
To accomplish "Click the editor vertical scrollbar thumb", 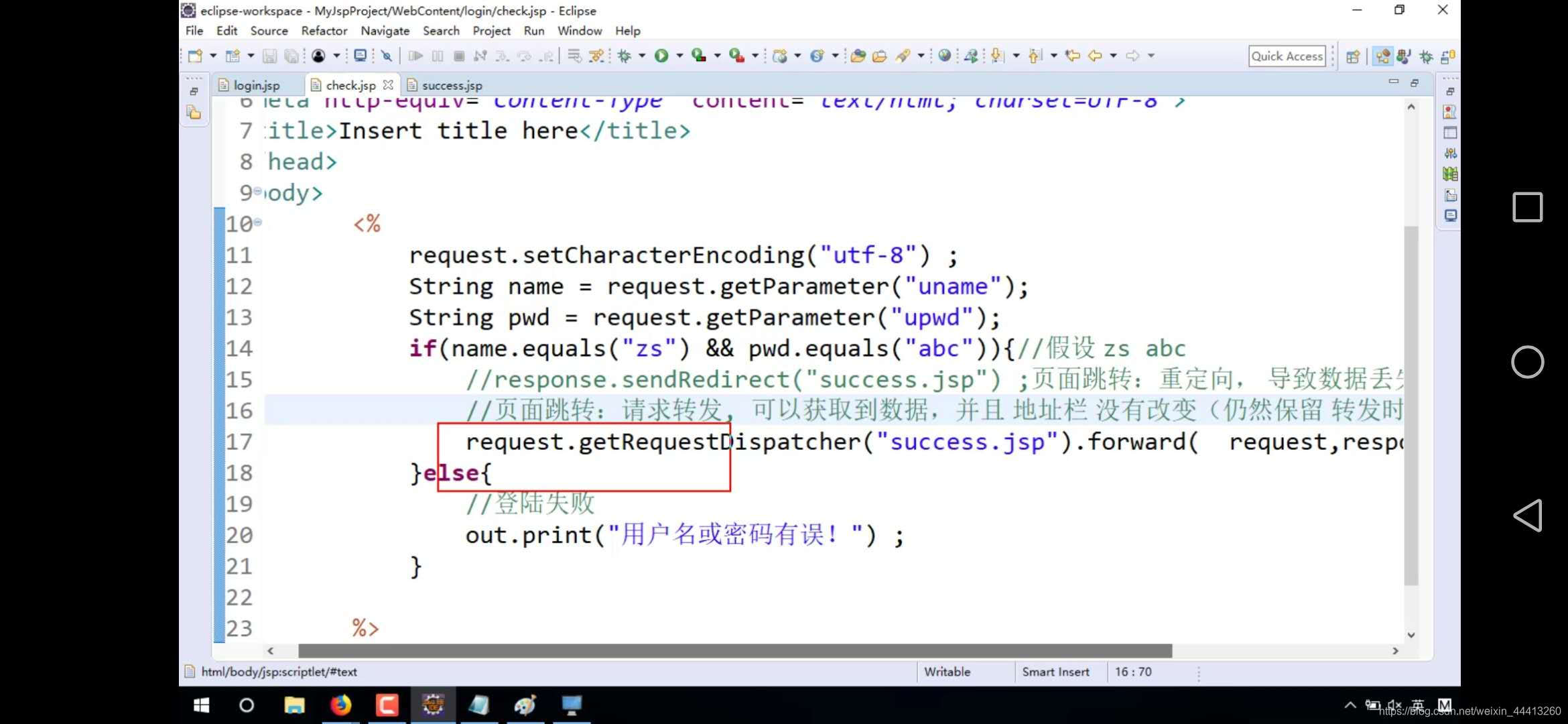I will click(1411, 406).
